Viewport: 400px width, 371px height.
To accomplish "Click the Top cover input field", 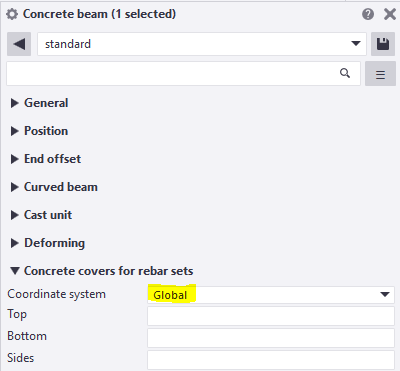I will pos(271,316).
